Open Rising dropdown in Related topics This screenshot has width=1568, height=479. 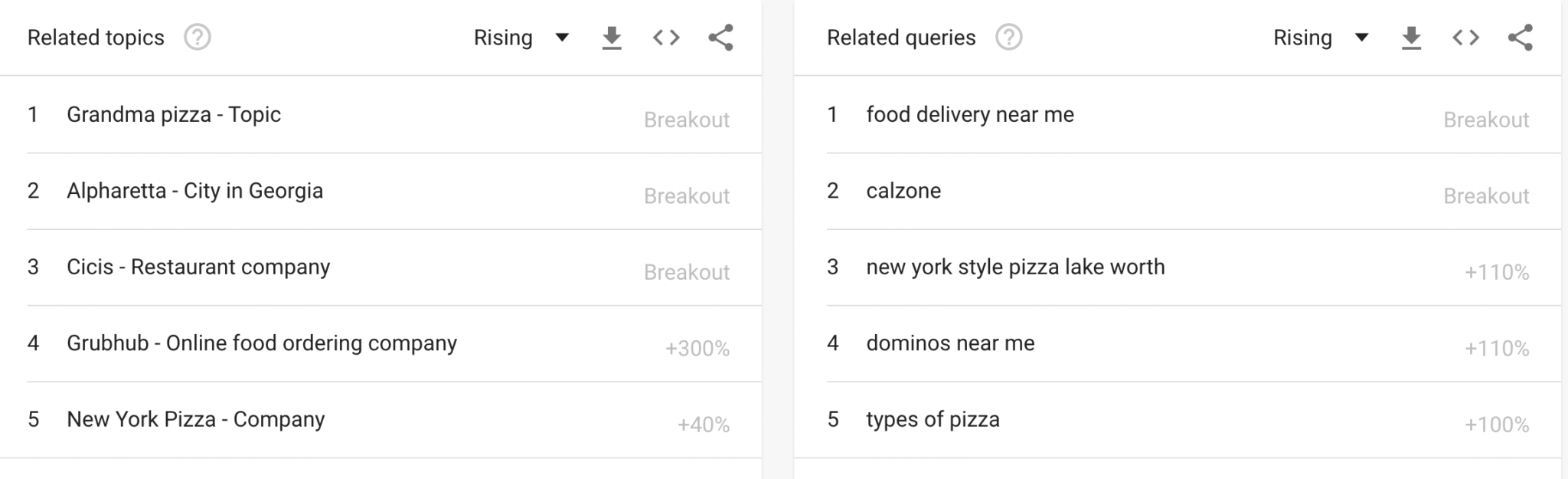tap(521, 38)
